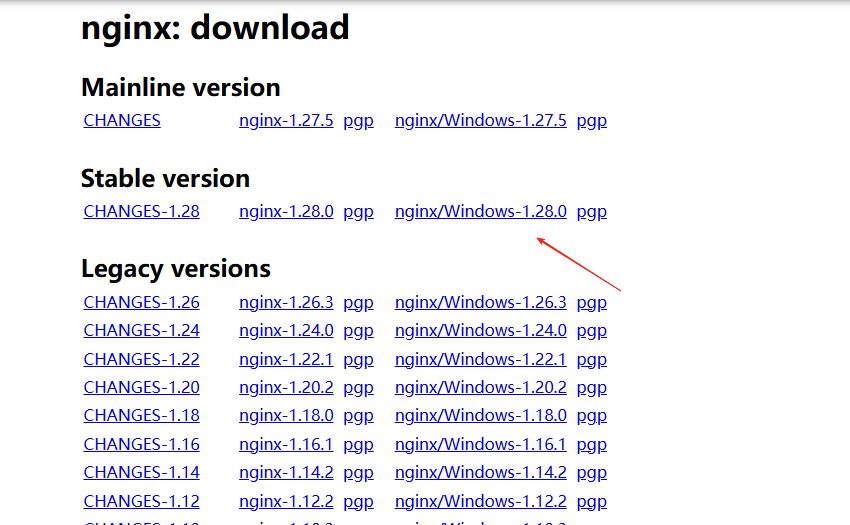Screen dimensions: 850x525
Task: Open CHANGES-1.24 link
Action: coord(141,330)
